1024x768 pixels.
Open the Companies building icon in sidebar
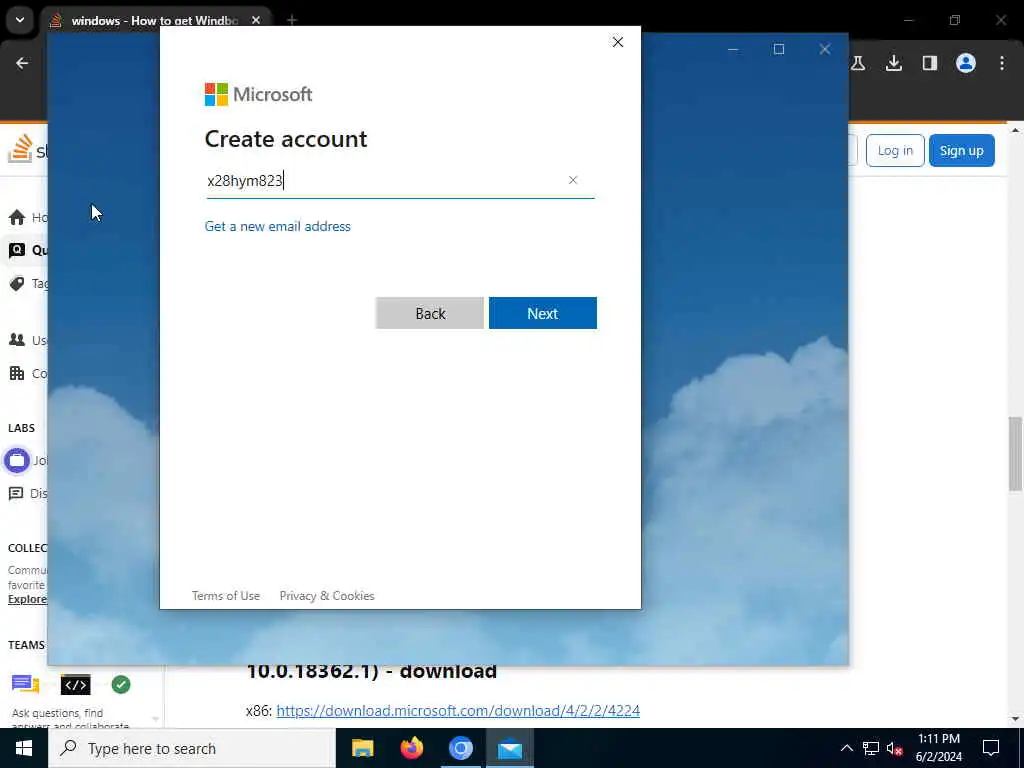pyautogui.click(x=17, y=373)
